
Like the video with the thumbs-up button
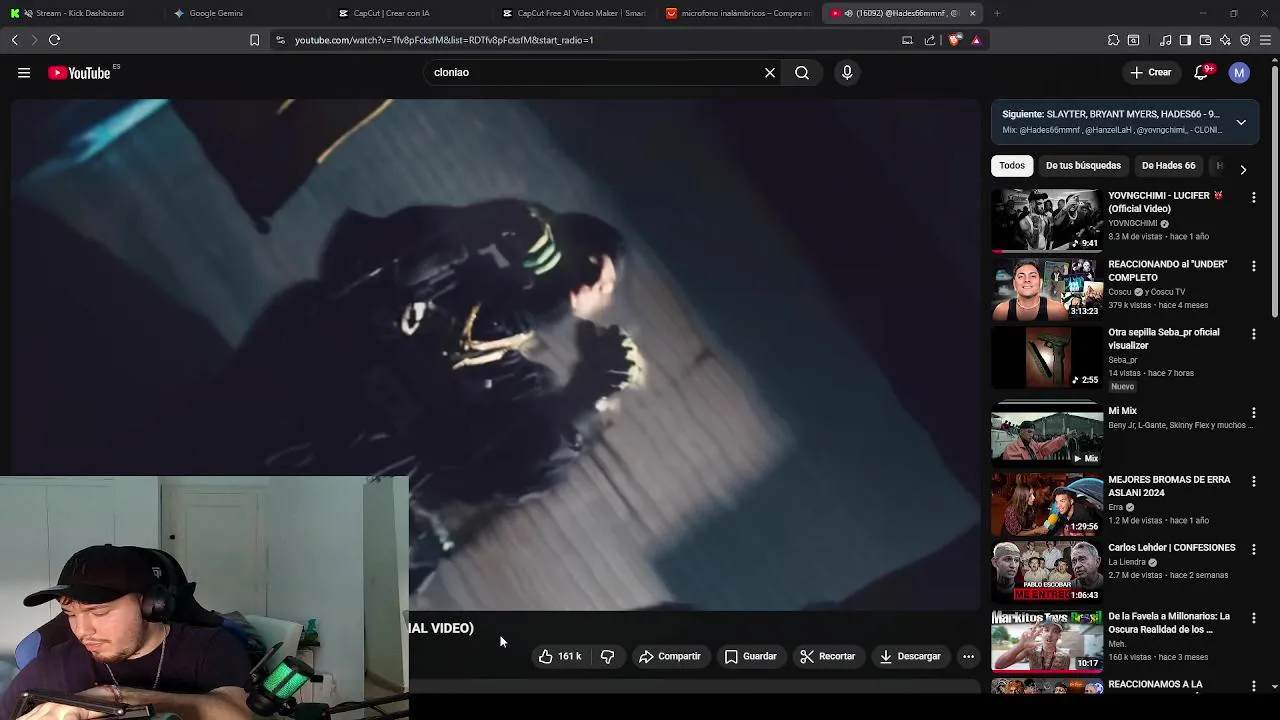pyautogui.click(x=560, y=657)
